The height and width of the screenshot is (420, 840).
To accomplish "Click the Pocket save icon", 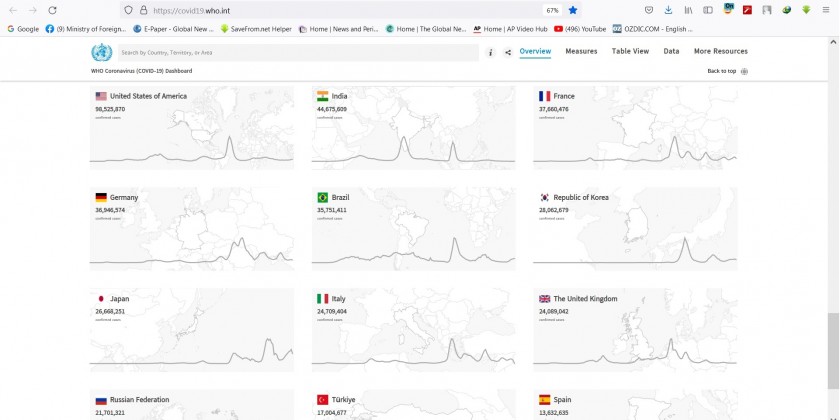I will (x=648, y=10).
